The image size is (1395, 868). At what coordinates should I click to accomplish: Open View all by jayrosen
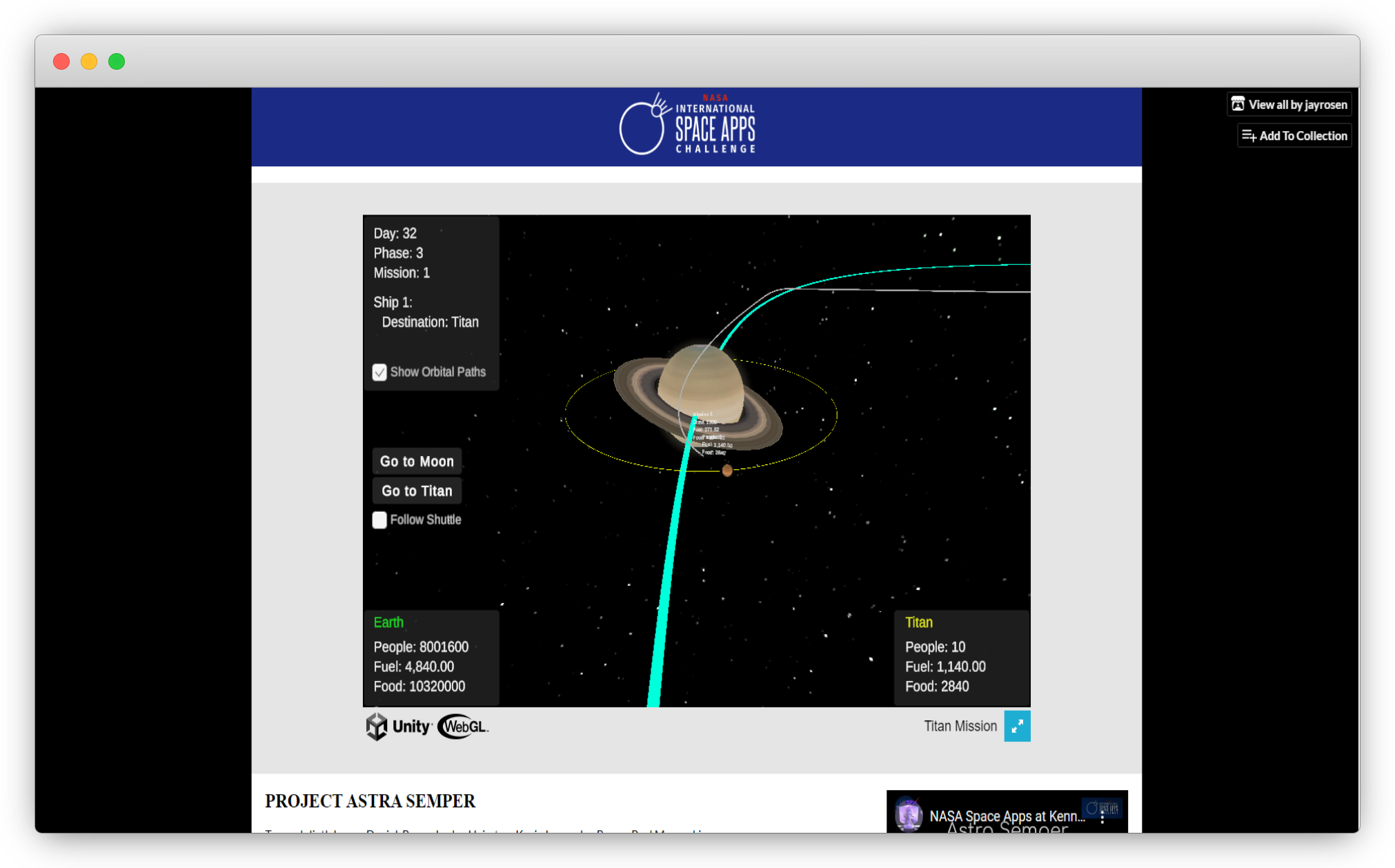(x=1289, y=105)
